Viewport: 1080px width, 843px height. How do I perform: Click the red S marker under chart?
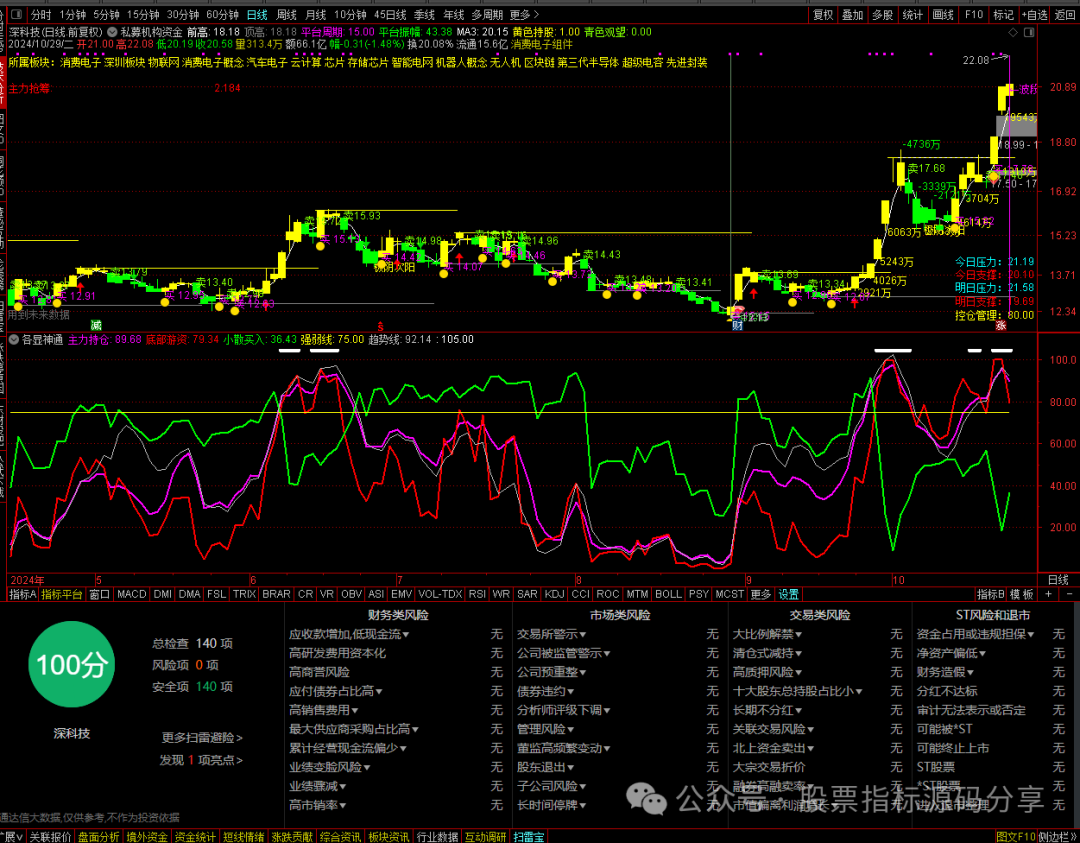380,325
